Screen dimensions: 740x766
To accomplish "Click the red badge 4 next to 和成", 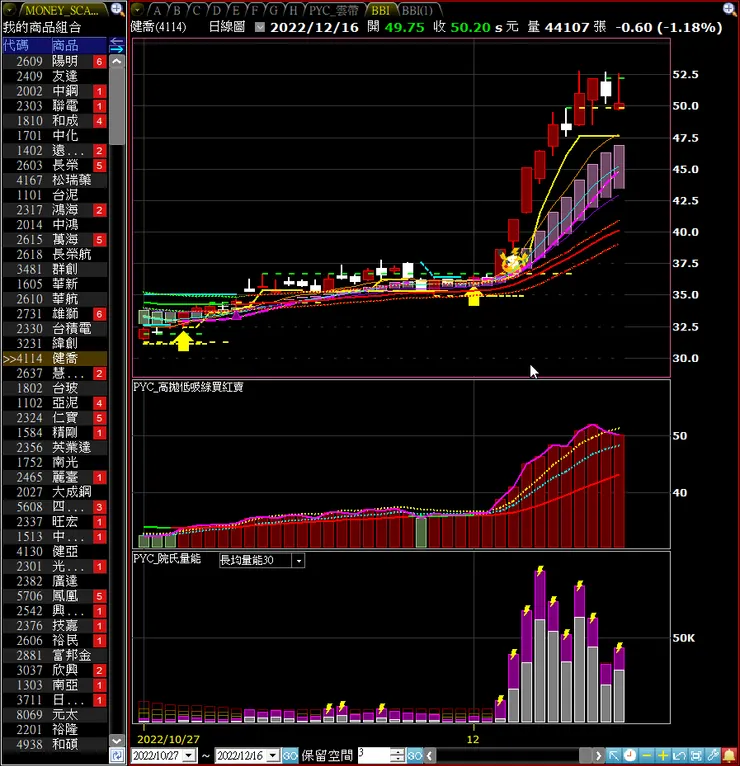I will tap(99, 121).
